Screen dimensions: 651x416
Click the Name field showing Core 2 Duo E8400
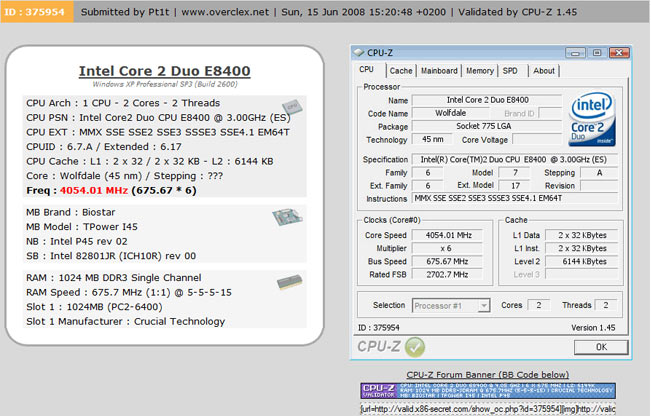487,100
